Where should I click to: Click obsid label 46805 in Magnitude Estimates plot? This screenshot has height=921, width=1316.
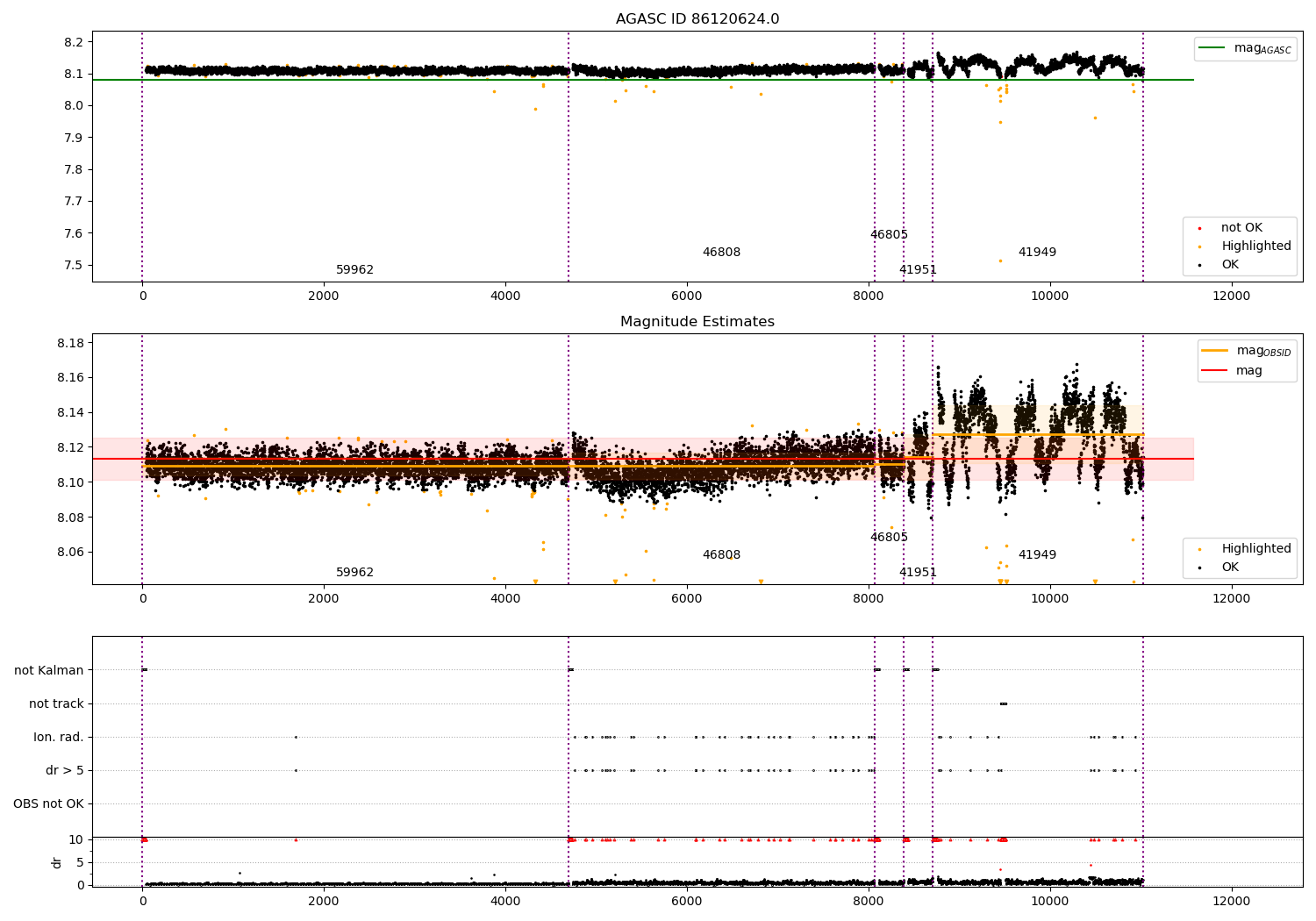pyautogui.click(x=889, y=538)
